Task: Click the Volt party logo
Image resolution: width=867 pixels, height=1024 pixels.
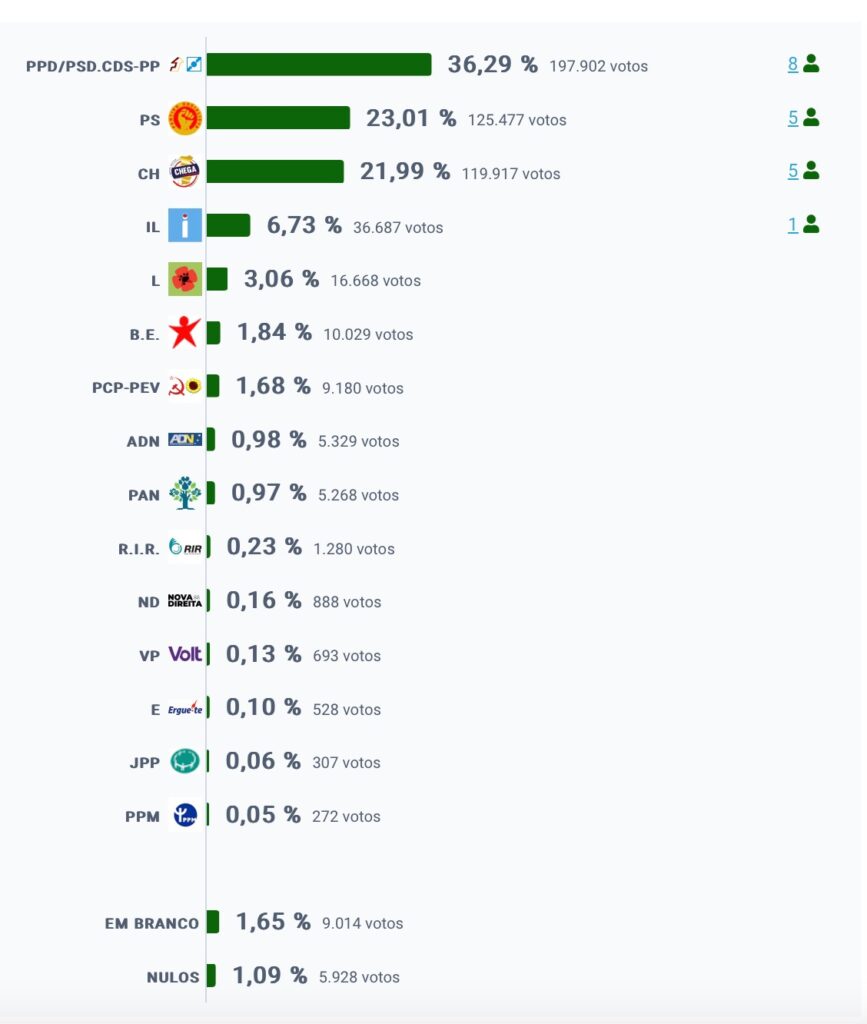Action: [x=185, y=654]
